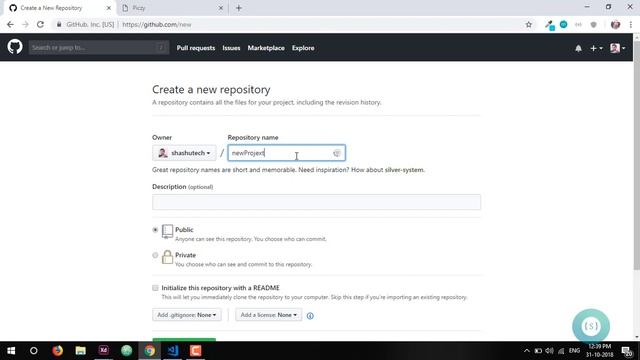The height and width of the screenshot is (360, 640).
Task: Click the Chrome profile avatar
Action: [x=616, y=24]
